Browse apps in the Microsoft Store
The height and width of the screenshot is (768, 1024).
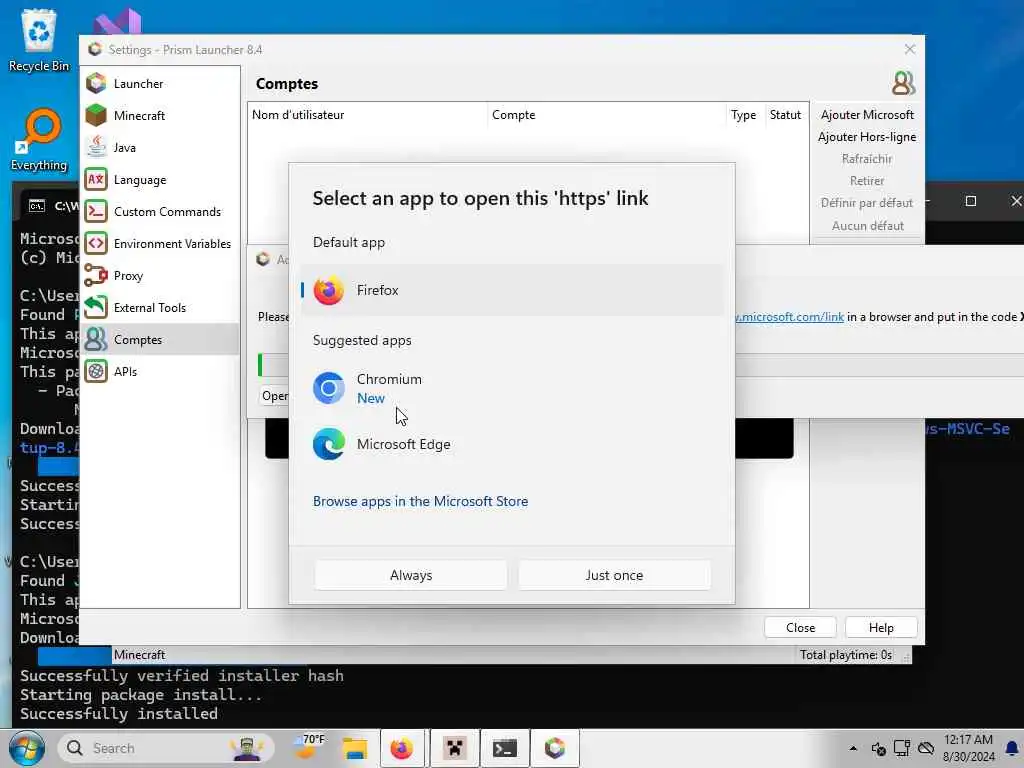click(421, 502)
